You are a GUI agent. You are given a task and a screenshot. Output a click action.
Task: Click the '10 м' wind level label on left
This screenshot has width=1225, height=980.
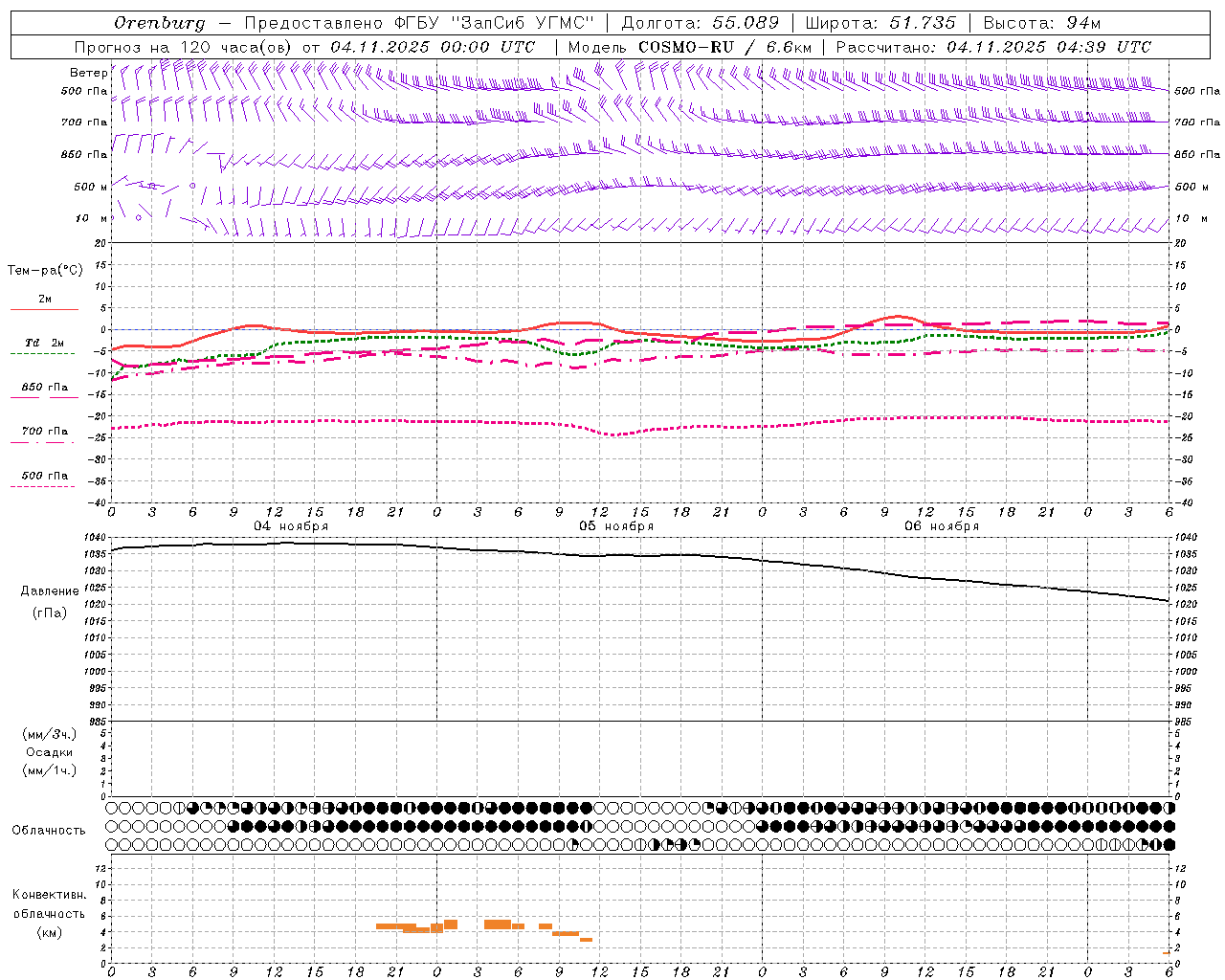(x=92, y=218)
